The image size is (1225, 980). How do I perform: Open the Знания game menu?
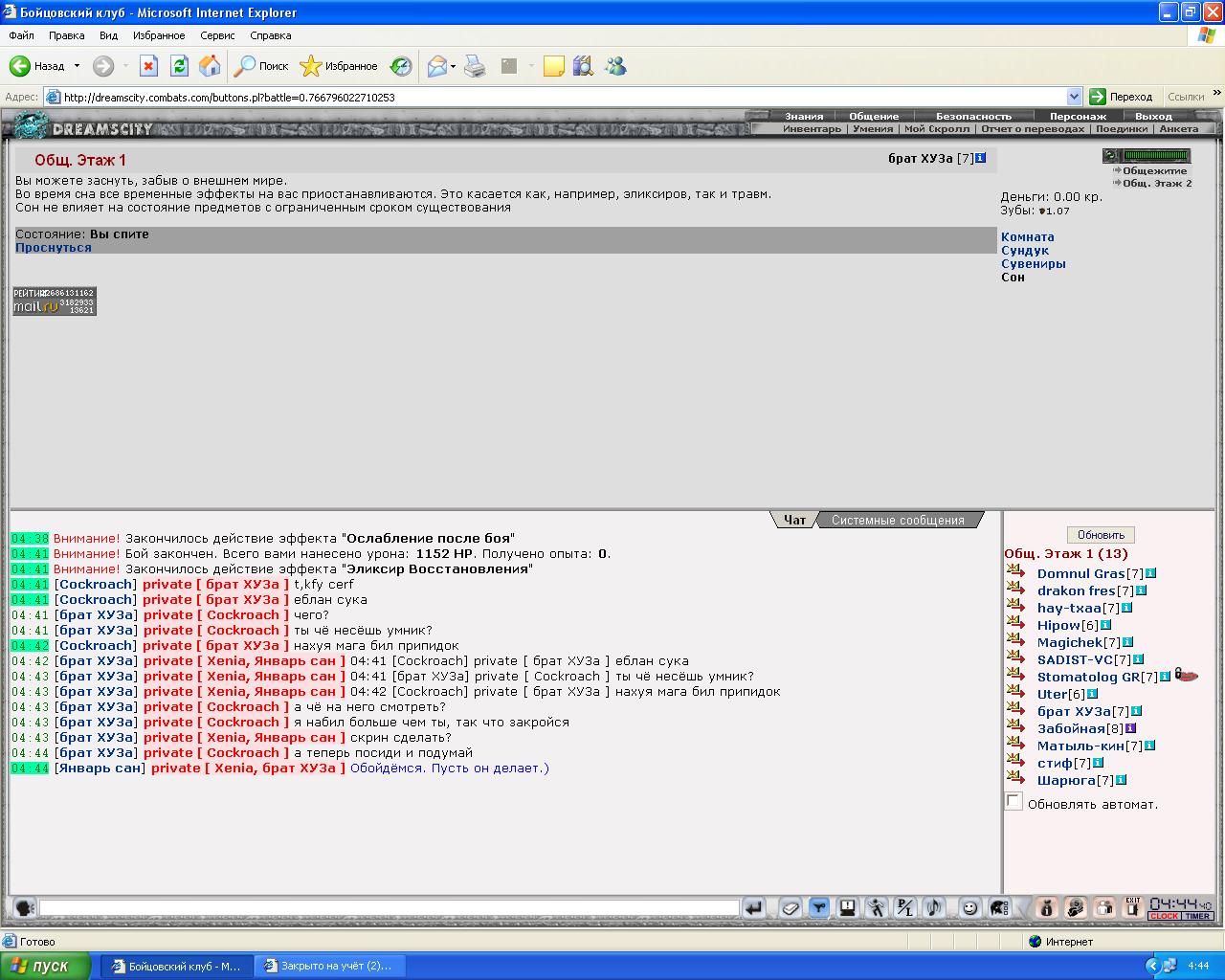[804, 116]
